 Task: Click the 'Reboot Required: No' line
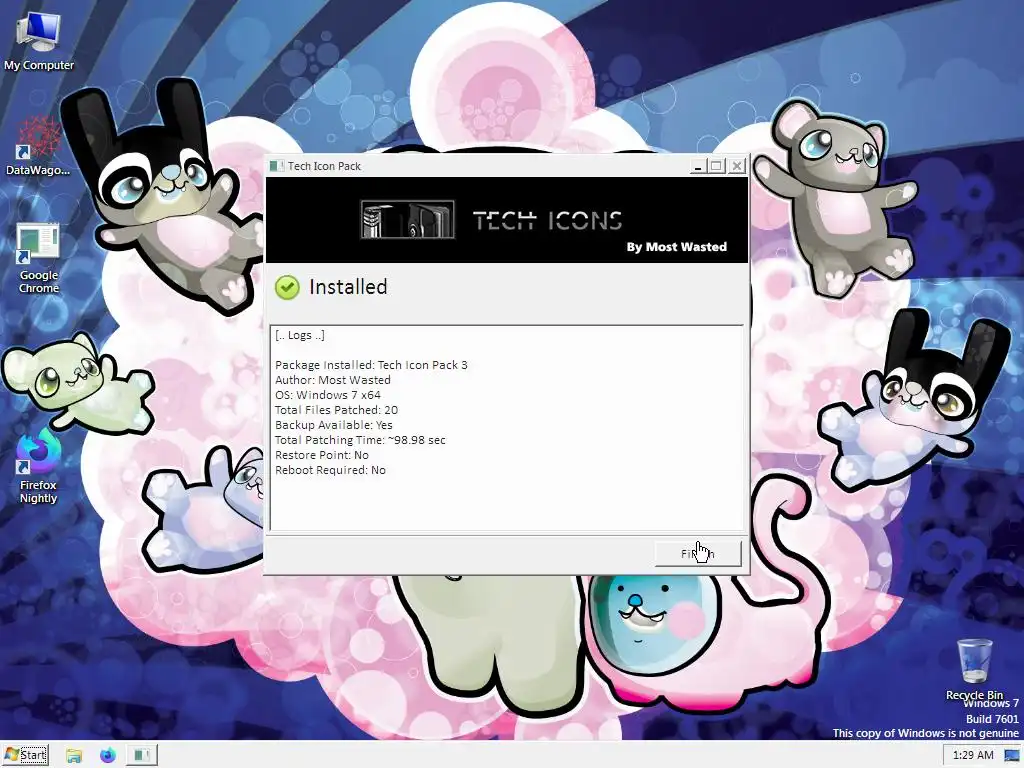coord(330,470)
